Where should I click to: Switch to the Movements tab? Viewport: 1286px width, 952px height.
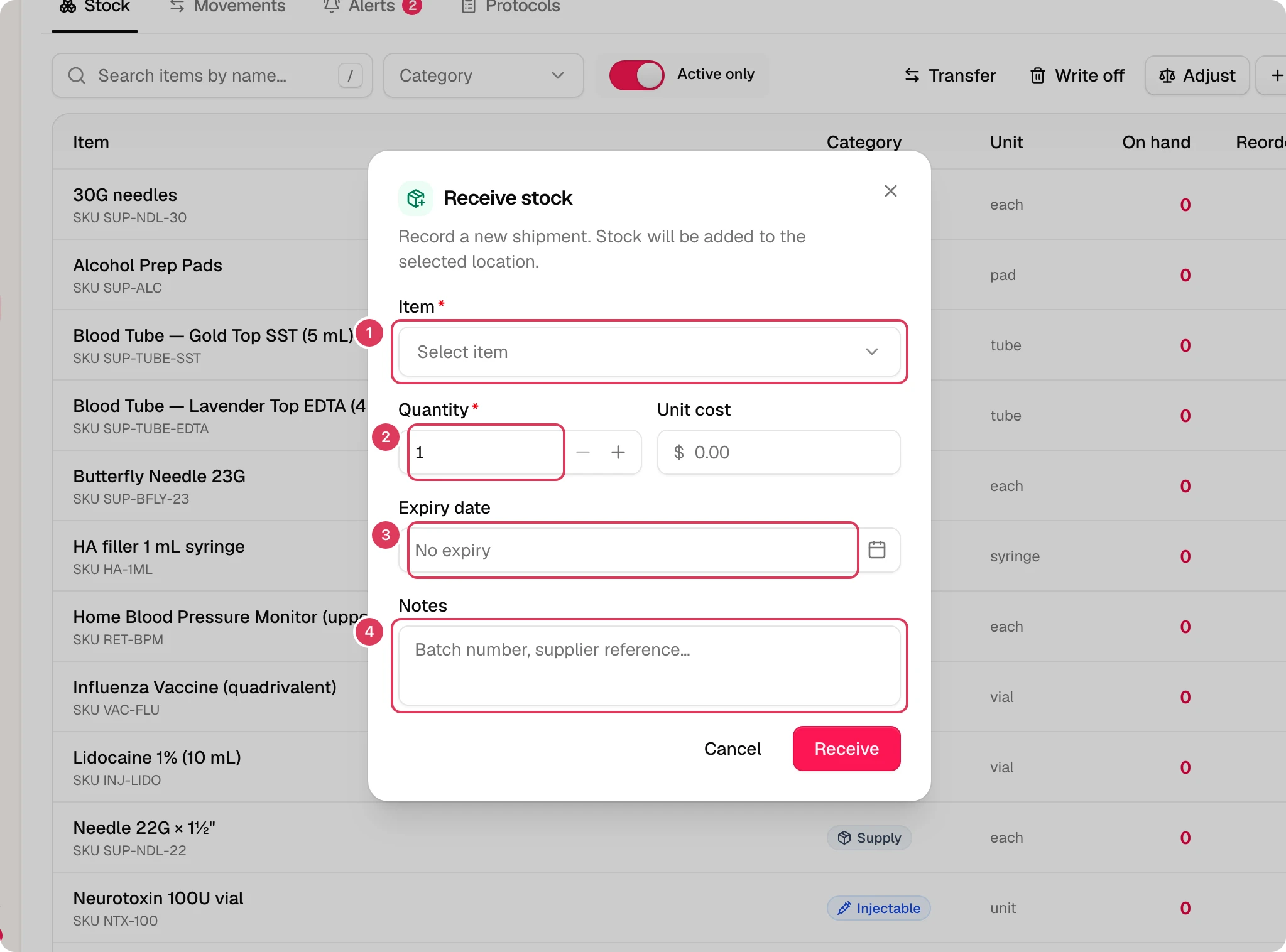coord(227,8)
